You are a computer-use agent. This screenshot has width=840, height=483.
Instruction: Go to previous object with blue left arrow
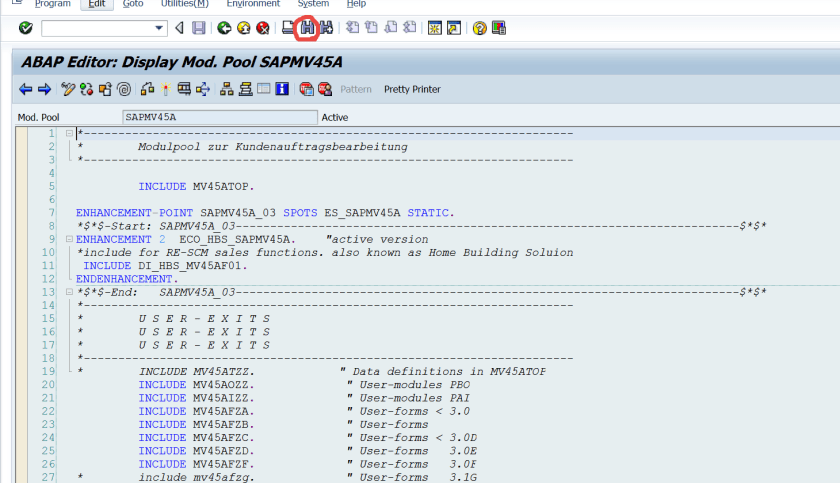pyautogui.click(x=26, y=89)
